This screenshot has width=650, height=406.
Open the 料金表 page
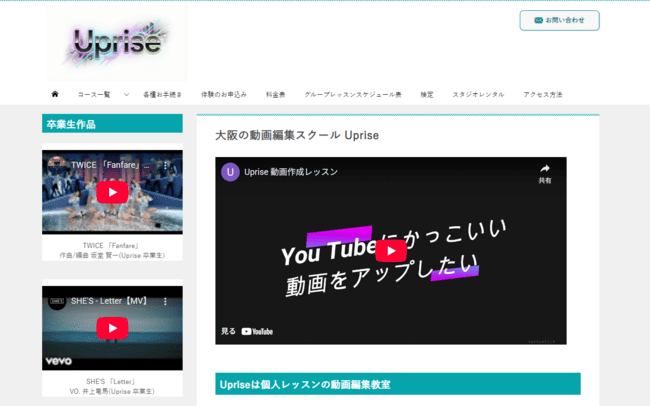tap(275, 94)
